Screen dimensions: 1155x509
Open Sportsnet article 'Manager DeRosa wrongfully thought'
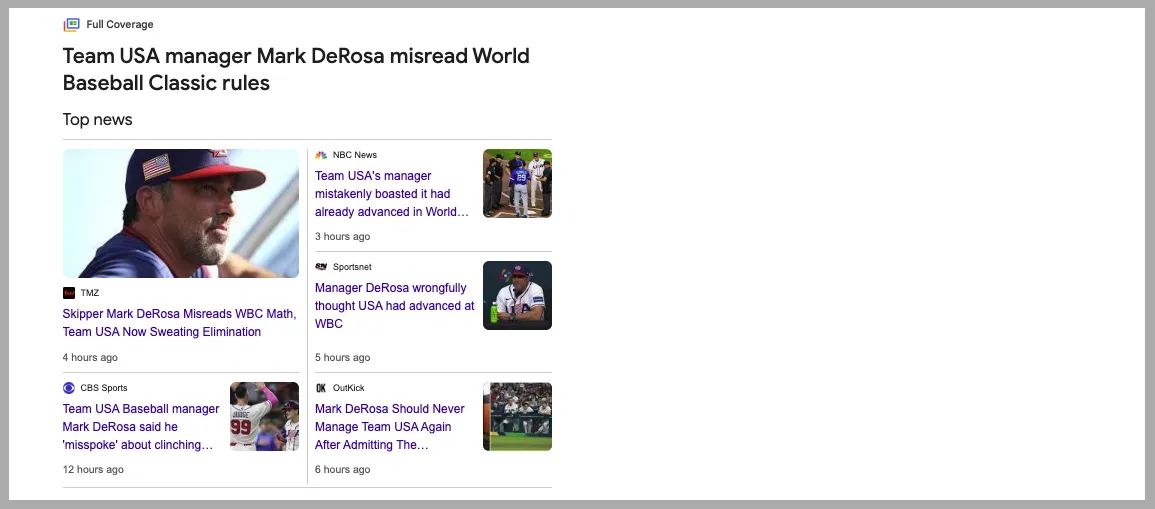pyautogui.click(x=394, y=306)
